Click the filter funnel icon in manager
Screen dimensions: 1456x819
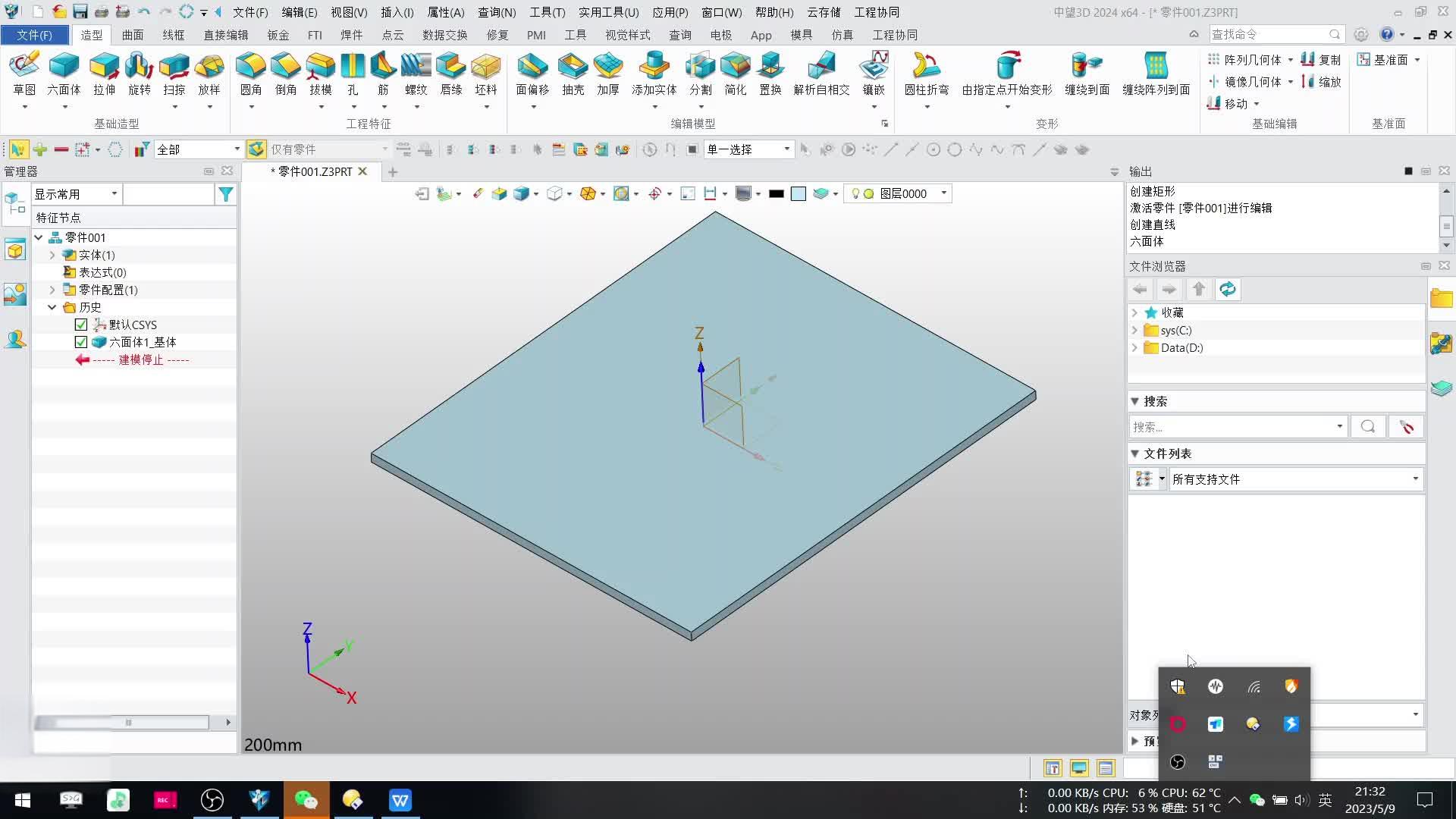225,195
